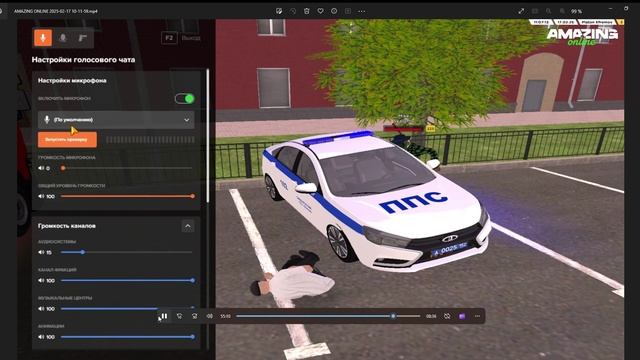Click the 99 % zoom level value
The width and height of the screenshot is (640, 360).
click(576, 11)
